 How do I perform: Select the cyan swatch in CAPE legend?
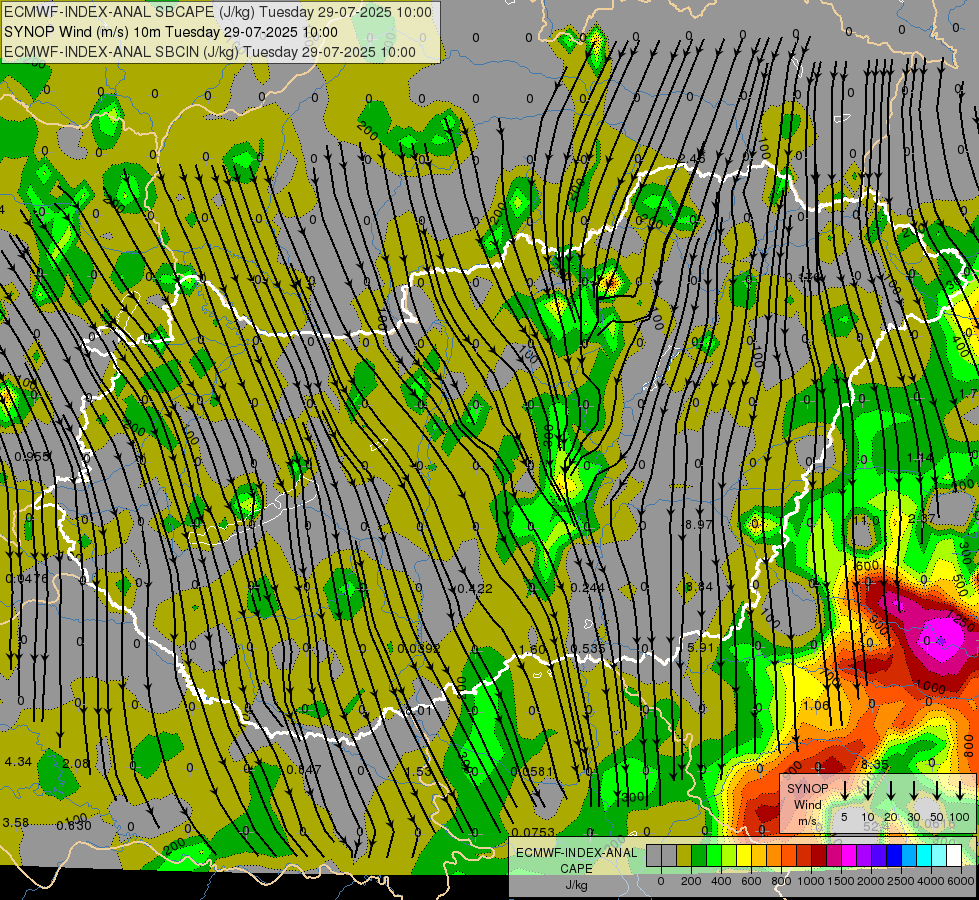[923, 856]
